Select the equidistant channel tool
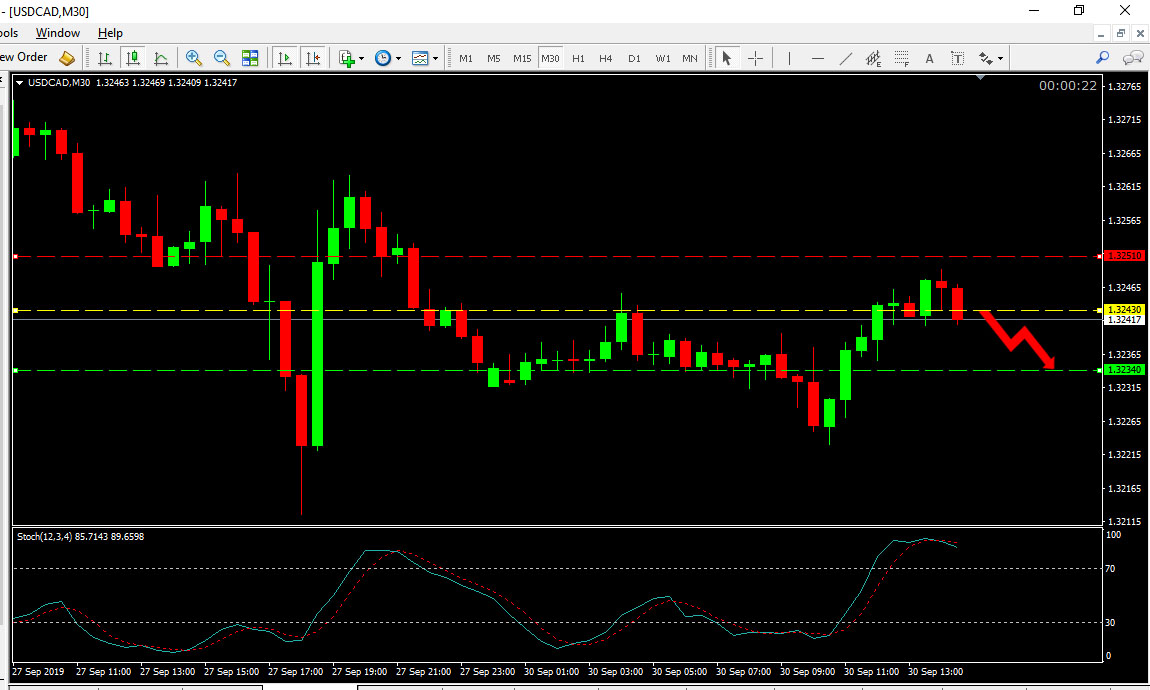This screenshot has height=690, width=1150. (x=874, y=58)
